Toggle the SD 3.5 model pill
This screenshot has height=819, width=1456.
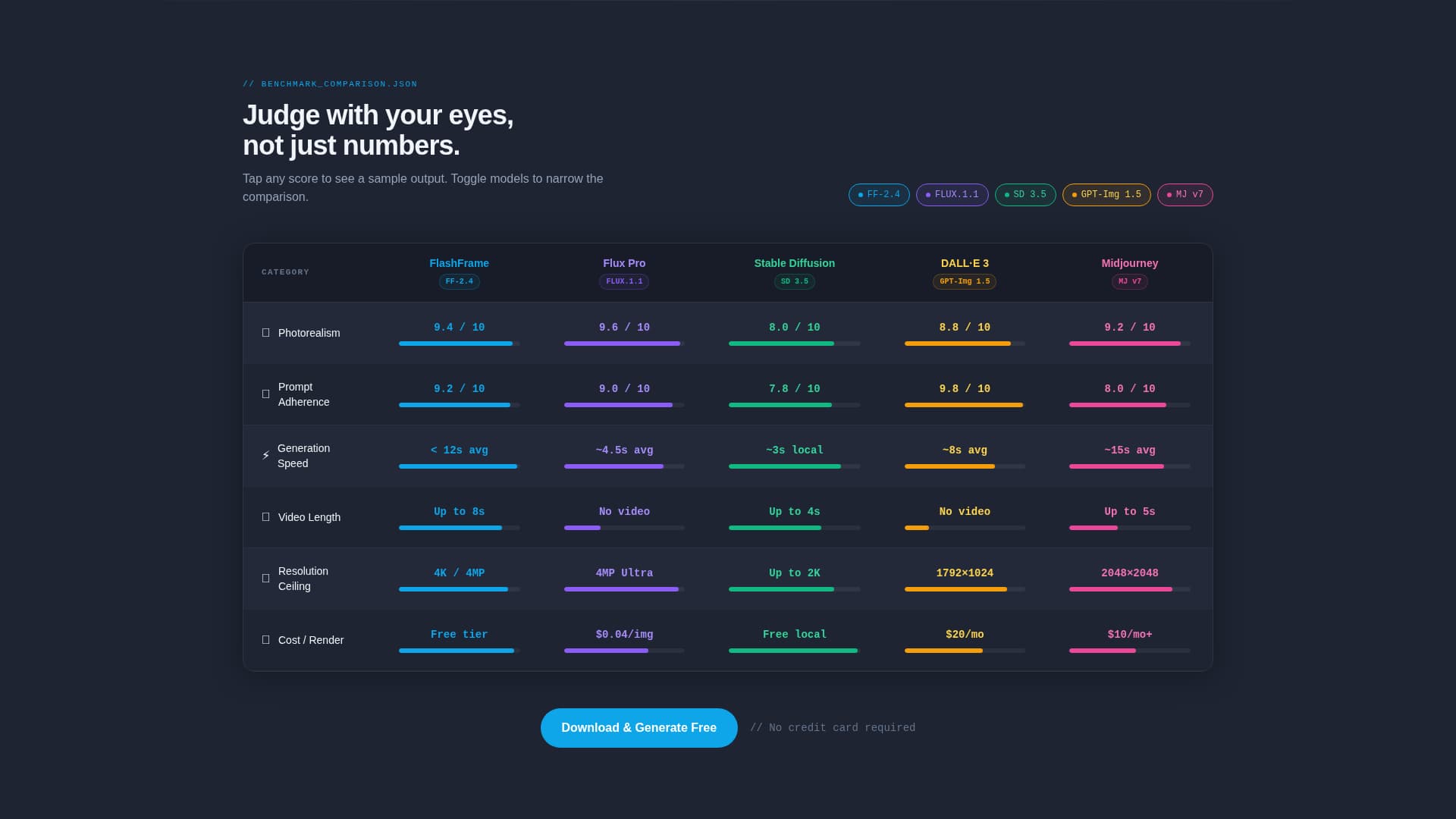point(1025,194)
